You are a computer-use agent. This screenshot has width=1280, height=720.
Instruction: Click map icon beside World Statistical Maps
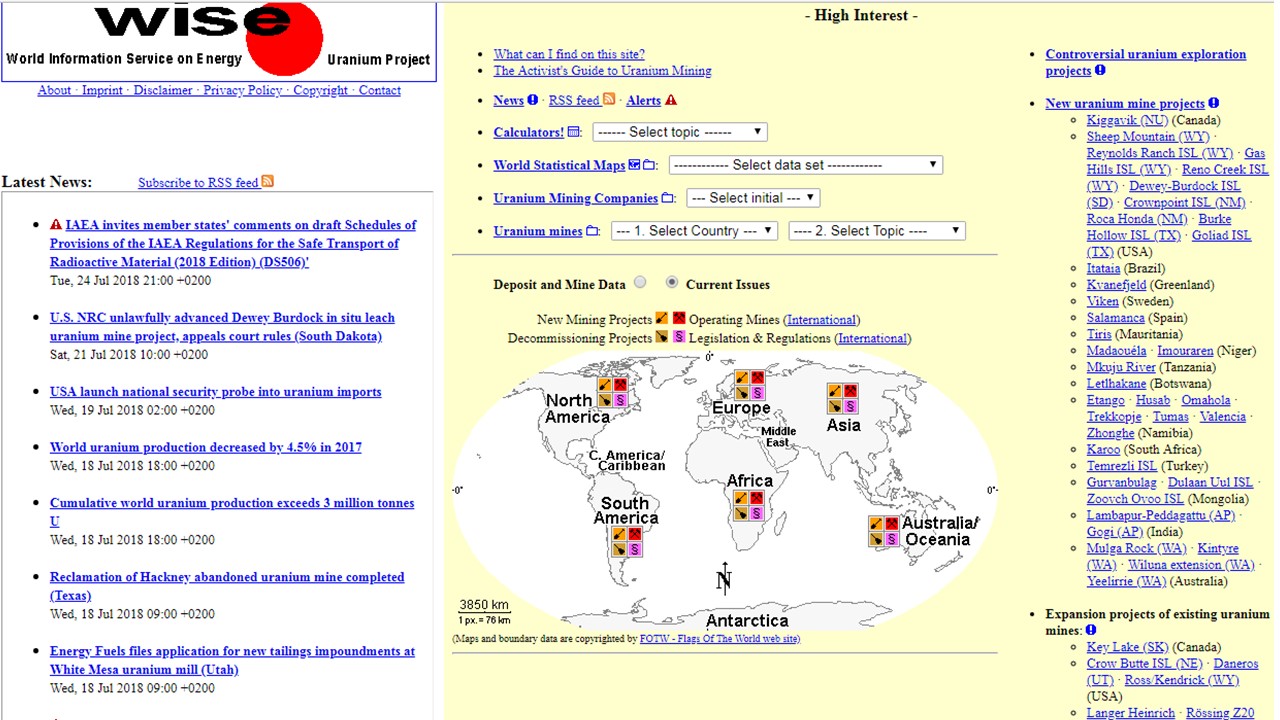tap(634, 165)
